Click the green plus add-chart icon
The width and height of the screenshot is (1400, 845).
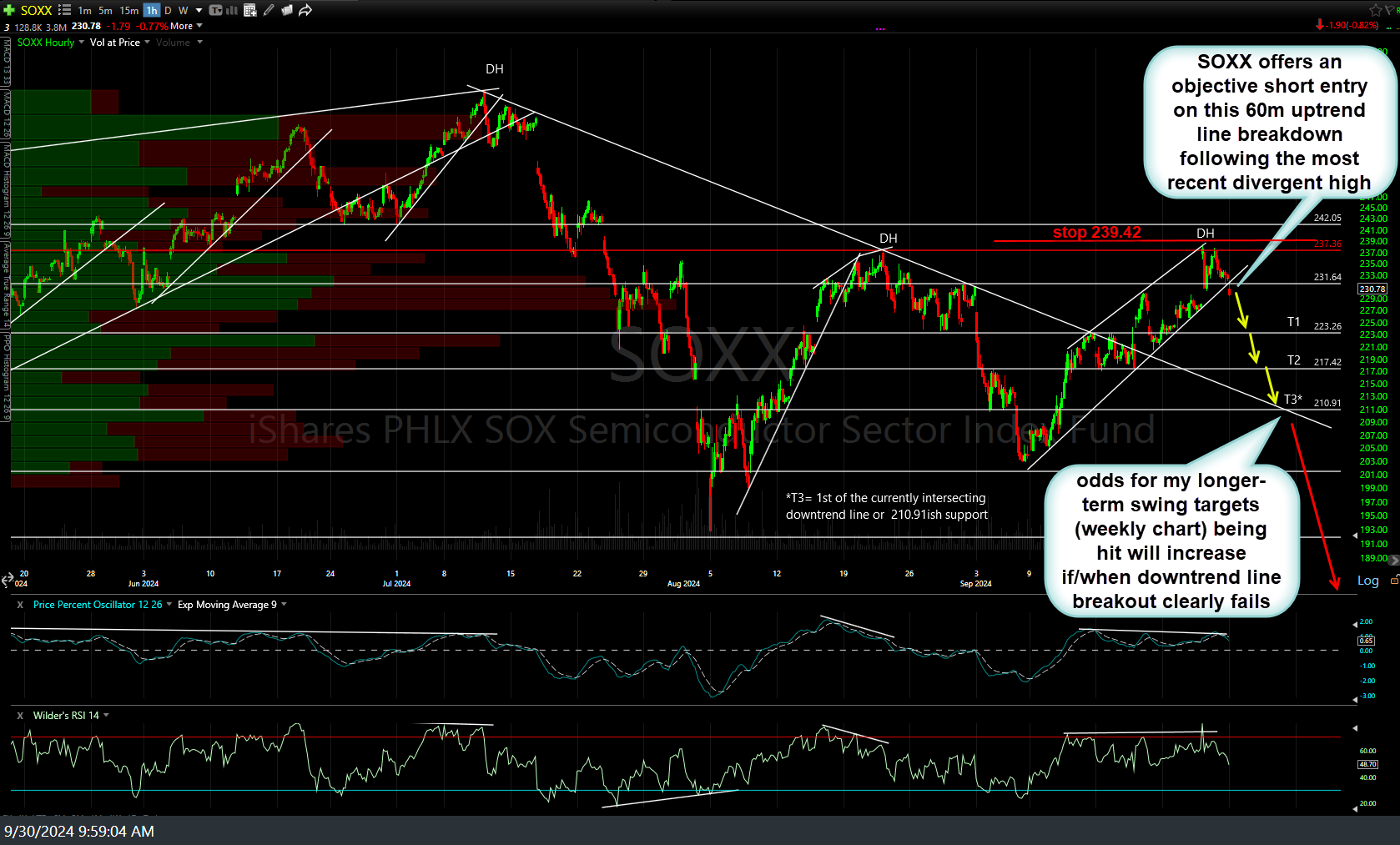coord(9,10)
